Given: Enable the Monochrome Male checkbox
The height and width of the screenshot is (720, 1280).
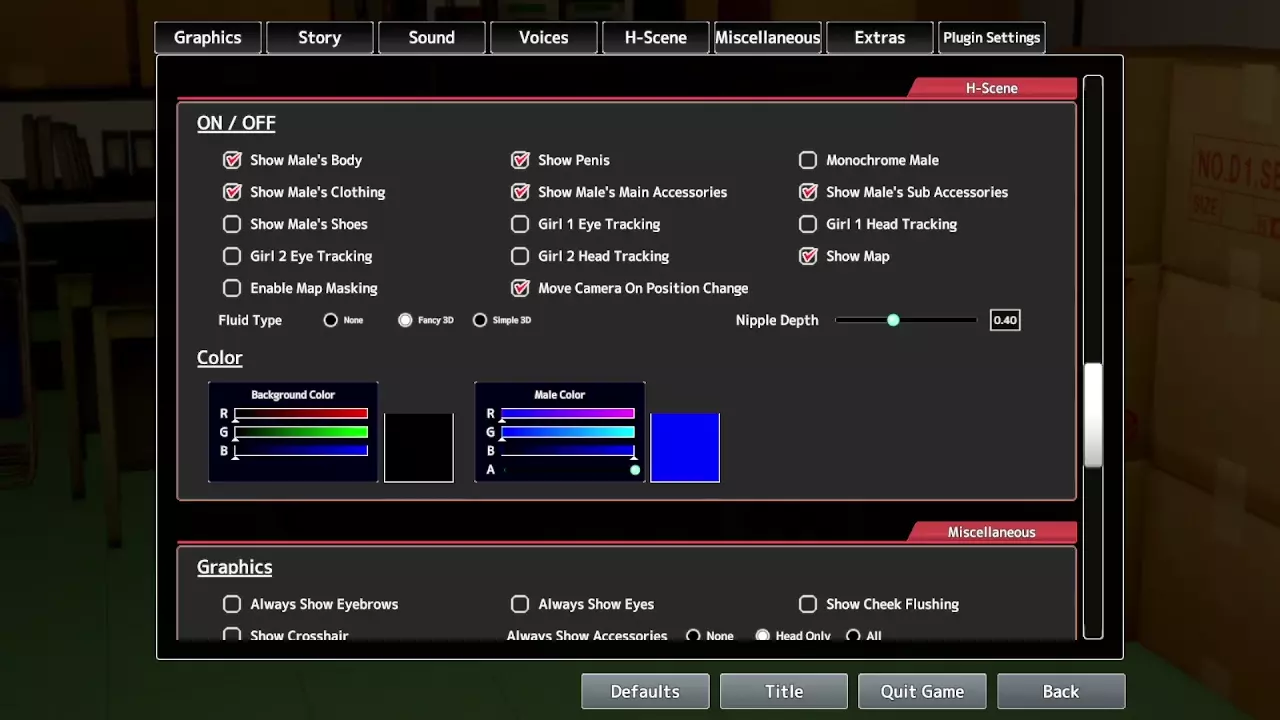Looking at the screenshot, I should [x=808, y=160].
